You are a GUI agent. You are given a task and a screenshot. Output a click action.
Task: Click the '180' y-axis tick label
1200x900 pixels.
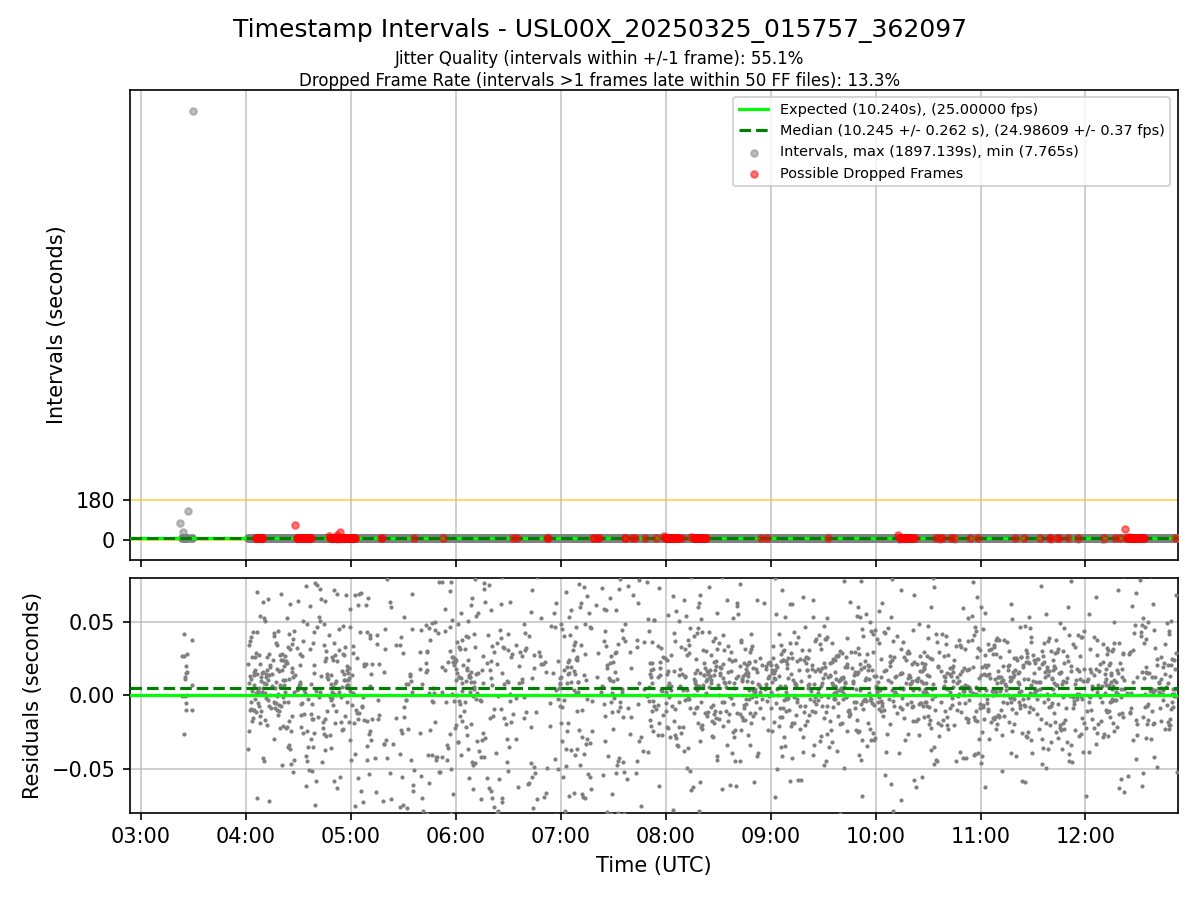click(96, 500)
